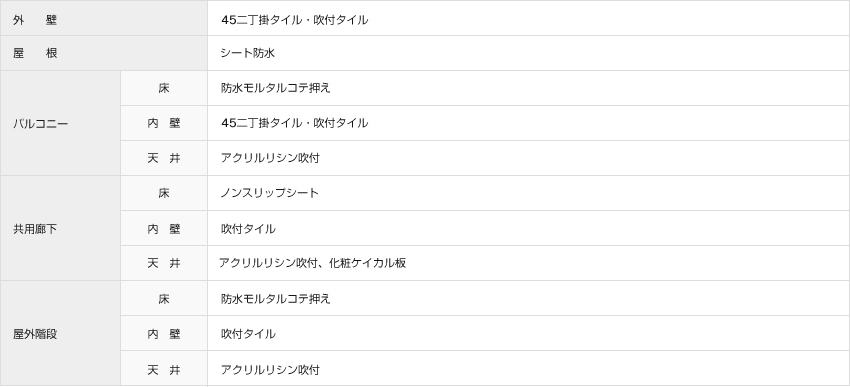This screenshot has height=387, width=850.
Task: Click 共用廊下 床 sub-label cell
Action: point(164,194)
